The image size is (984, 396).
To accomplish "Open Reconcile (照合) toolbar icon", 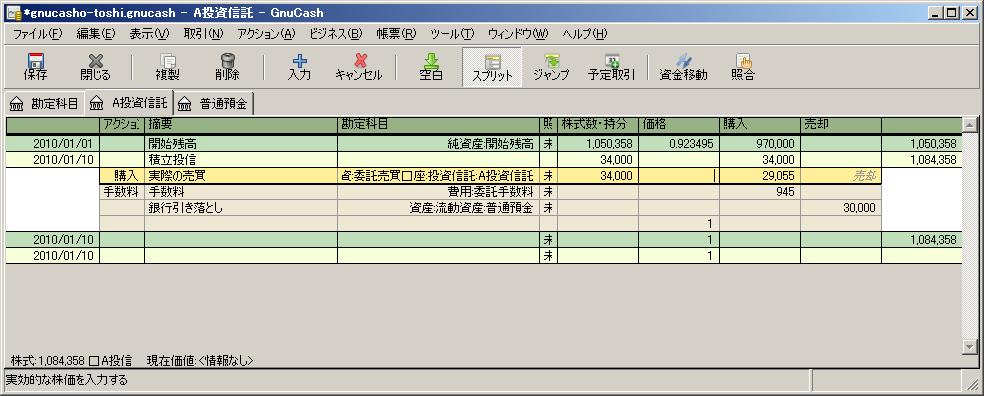I will [x=743, y=67].
